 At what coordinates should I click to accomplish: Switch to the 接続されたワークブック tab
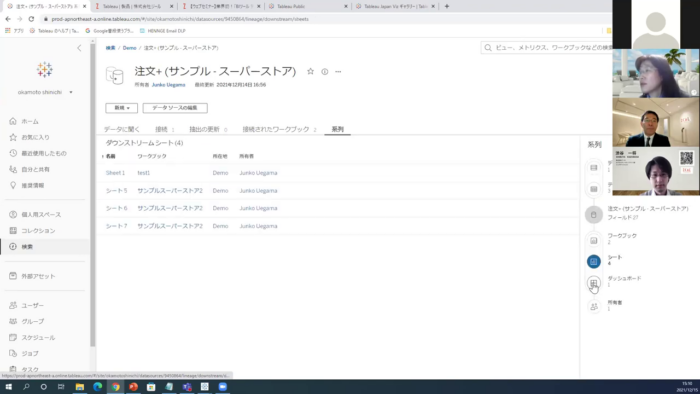coord(279,129)
